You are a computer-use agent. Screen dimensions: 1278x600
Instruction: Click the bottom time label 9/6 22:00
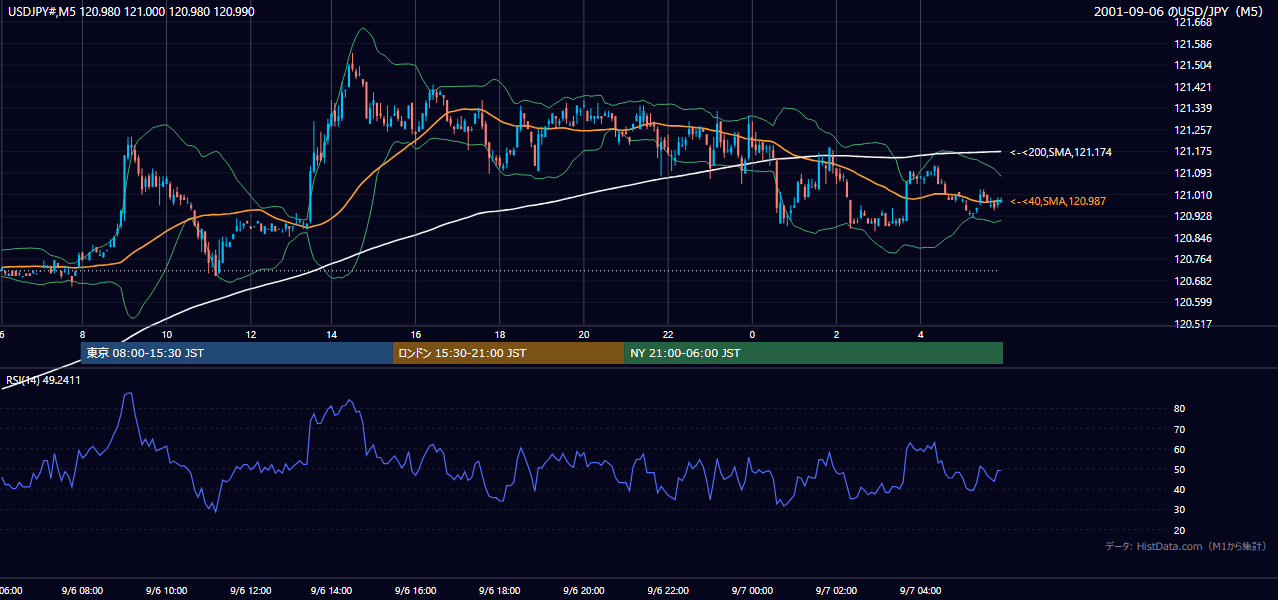tap(668, 591)
